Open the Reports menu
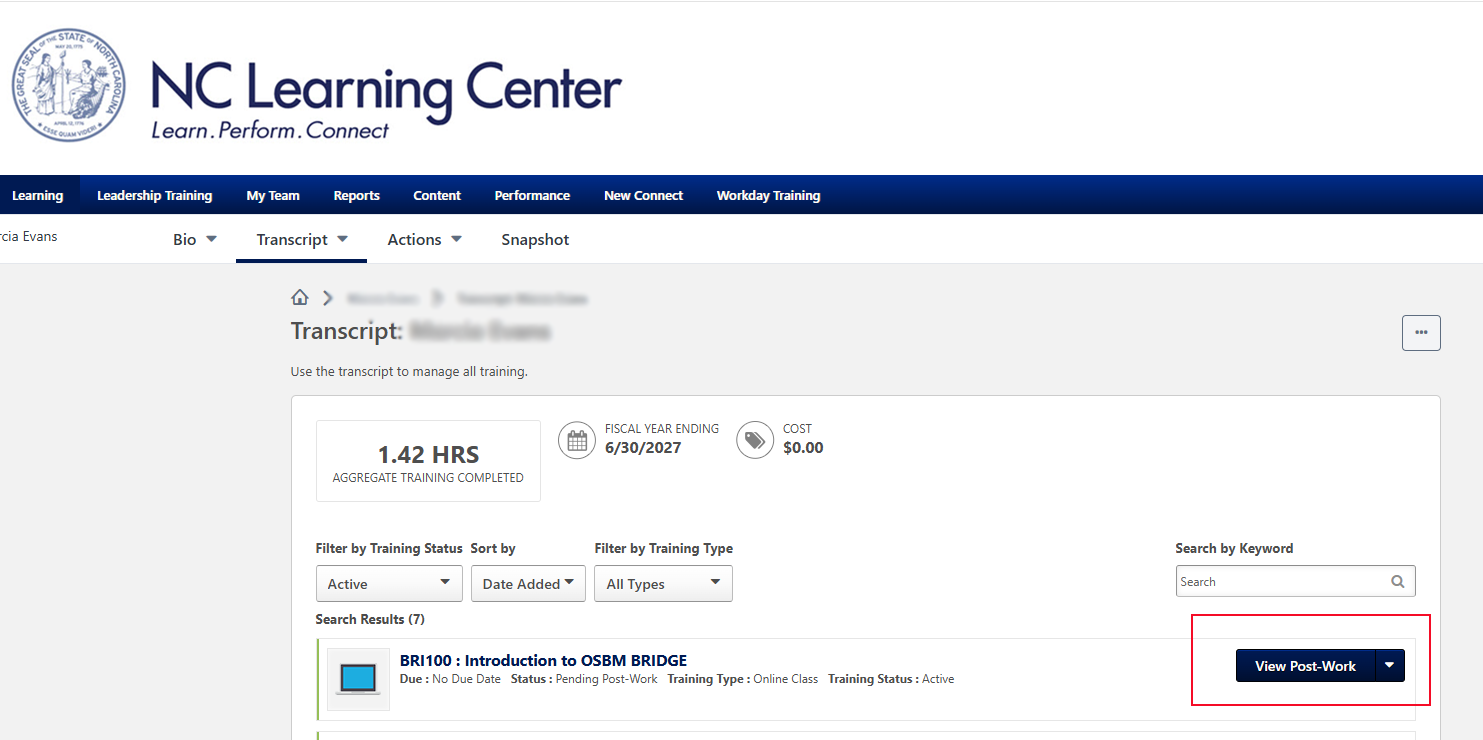The image size is (1483, 740). 357,195
